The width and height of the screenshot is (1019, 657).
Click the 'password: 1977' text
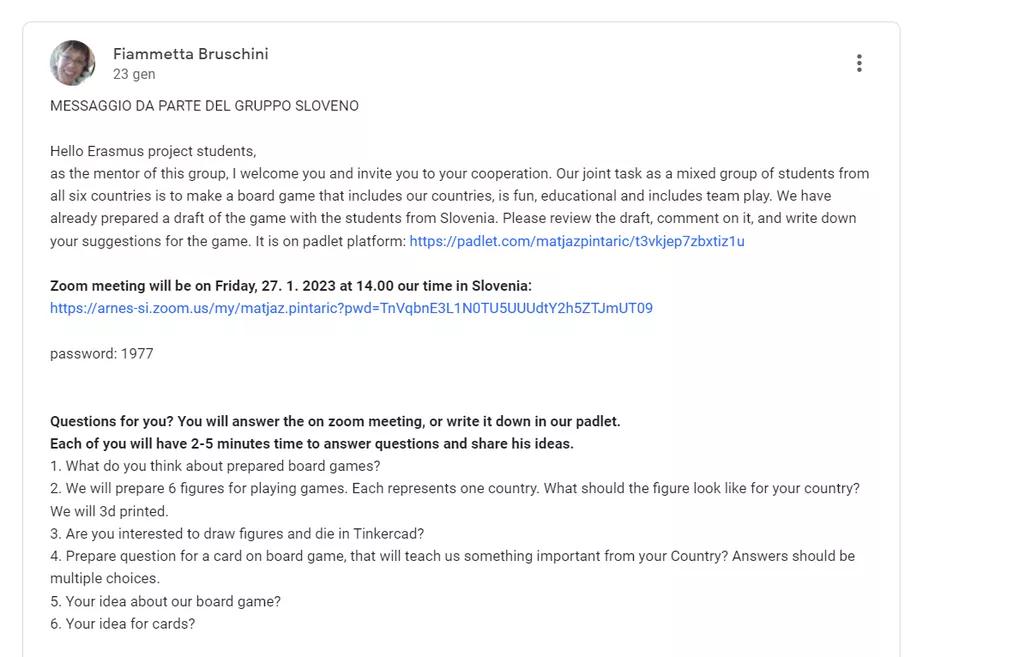(x=102, y=353)
